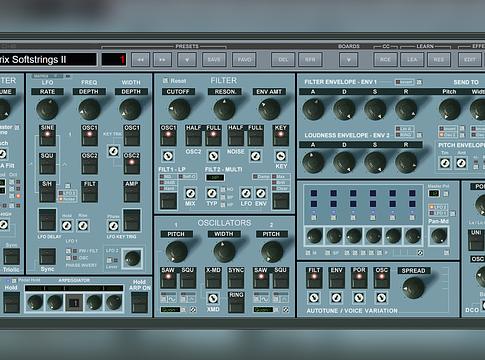Tick the filter Reset checkbox
This screenshot has width=485, height=360.
(165, 81)
